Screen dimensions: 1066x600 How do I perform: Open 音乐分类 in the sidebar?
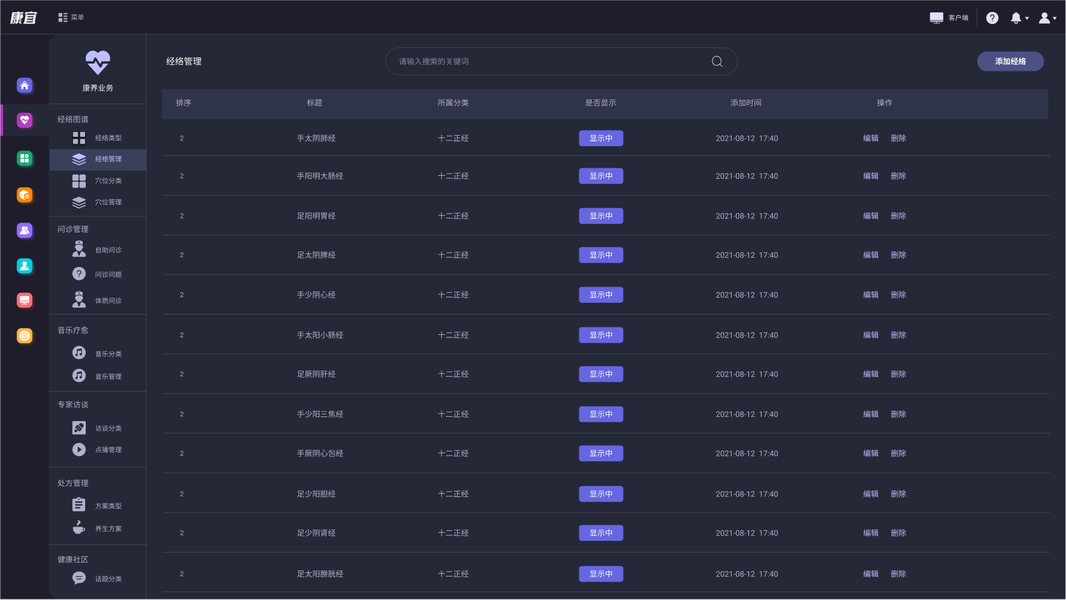[x=107, y=354]
